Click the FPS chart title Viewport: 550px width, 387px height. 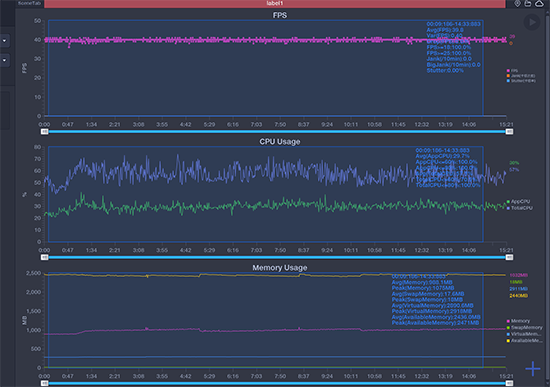click(280, 15)
